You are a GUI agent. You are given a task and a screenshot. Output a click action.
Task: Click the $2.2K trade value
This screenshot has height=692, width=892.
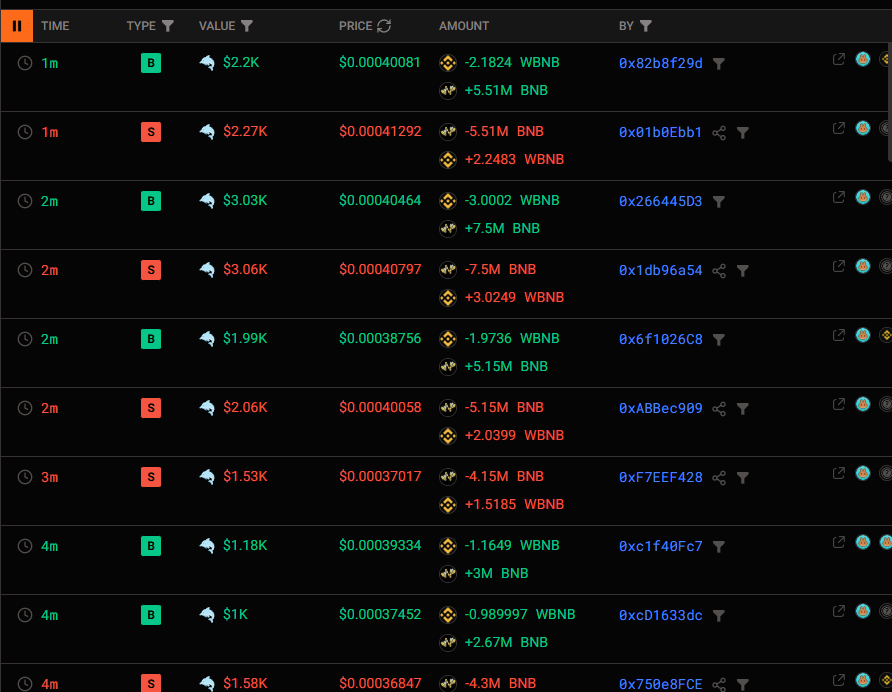coord(241,62)
